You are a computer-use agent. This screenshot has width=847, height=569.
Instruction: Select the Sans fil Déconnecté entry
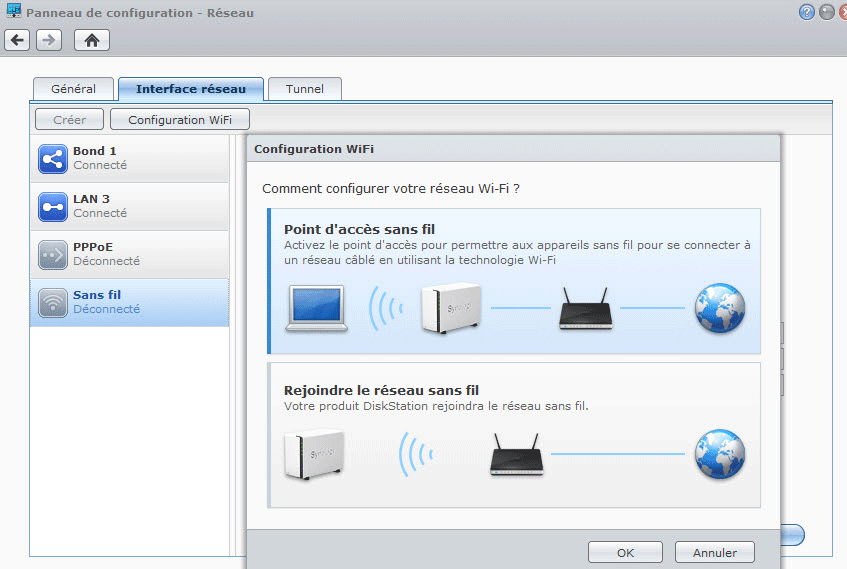pyautogui.click(x=130, y=303)
